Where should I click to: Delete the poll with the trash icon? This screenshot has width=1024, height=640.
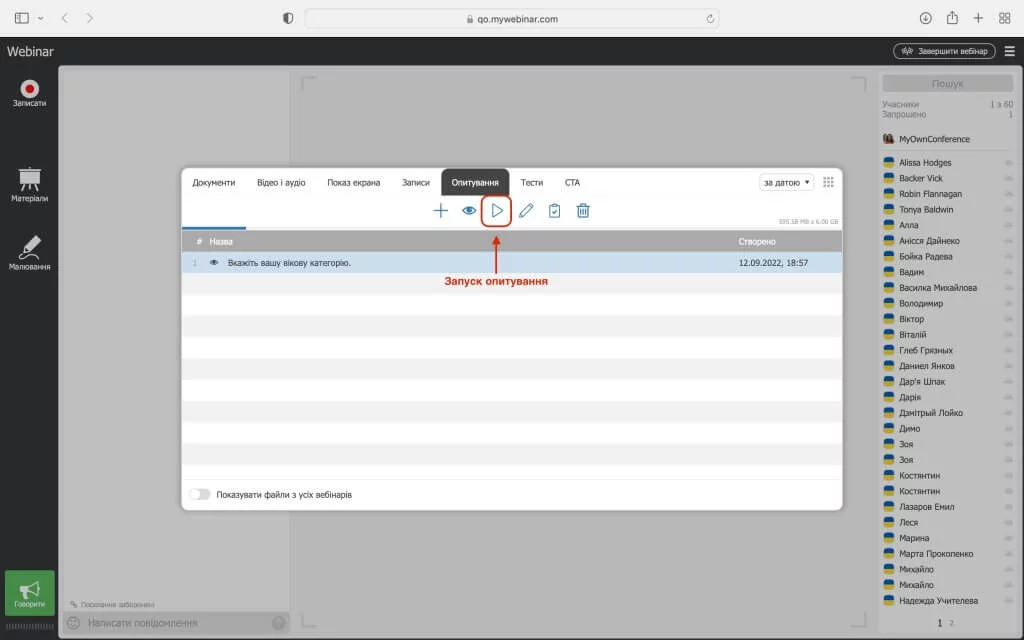(x=583, y=211)
